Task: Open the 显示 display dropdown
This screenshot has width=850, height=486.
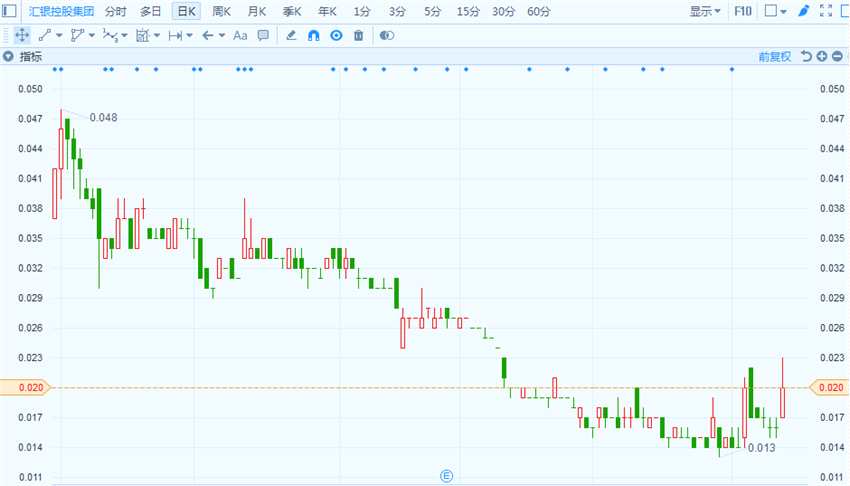Action: (705, 11)
